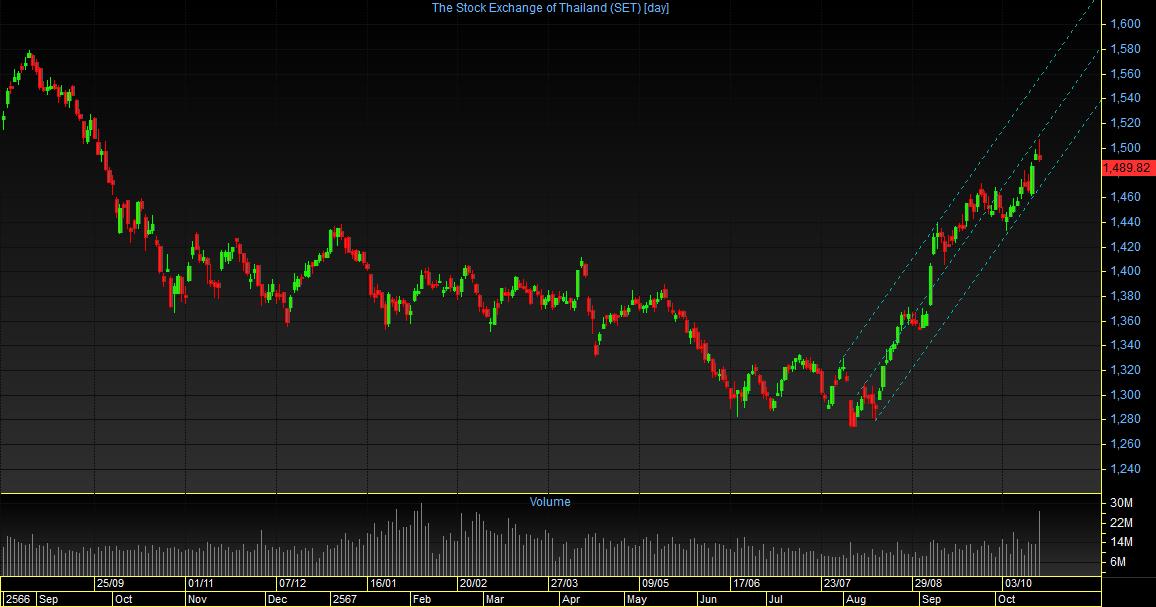Click the 17/06 date marker
Image resolution: width=1156 pixels, height=607 pixels.
coord(746,583)
